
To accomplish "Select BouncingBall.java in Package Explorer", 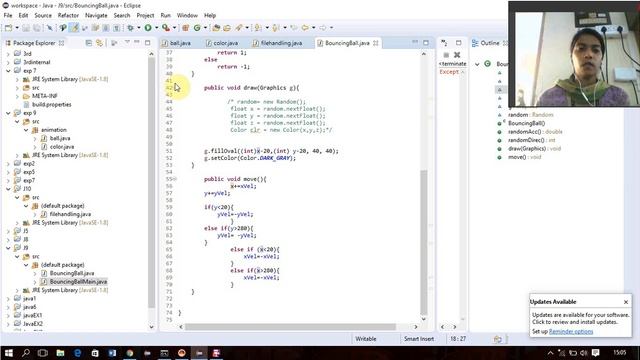I will point(72,273).
